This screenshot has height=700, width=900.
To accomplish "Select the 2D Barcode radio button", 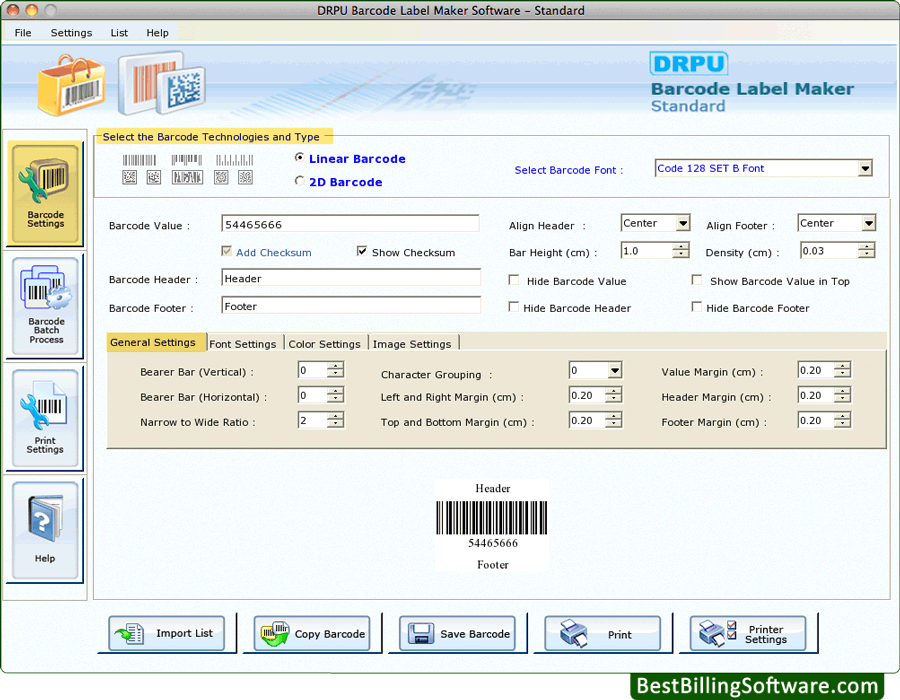I will 299,181.
